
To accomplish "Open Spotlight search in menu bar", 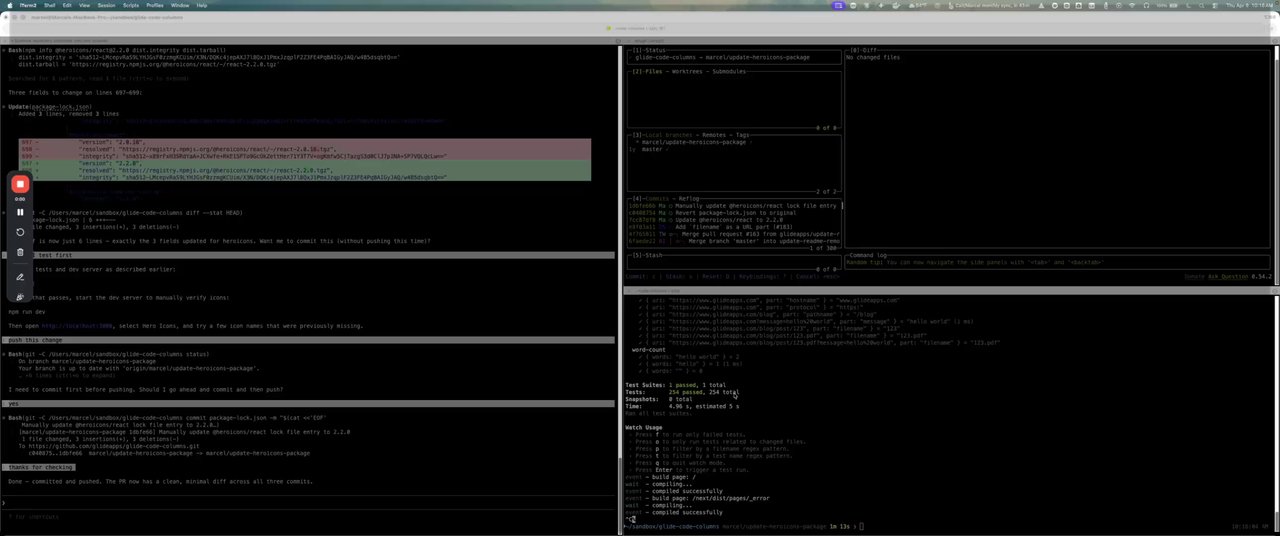I will point(1202,5).
